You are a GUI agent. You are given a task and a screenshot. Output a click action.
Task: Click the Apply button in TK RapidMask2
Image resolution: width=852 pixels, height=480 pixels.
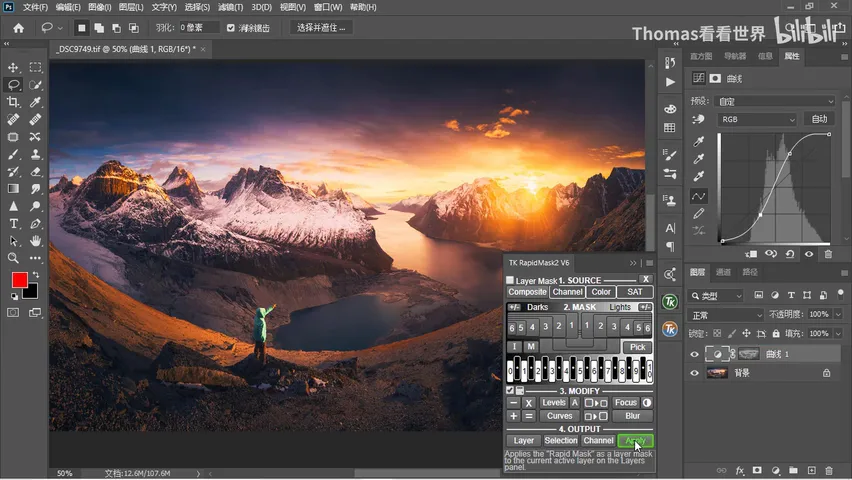(x=635, y=441)
